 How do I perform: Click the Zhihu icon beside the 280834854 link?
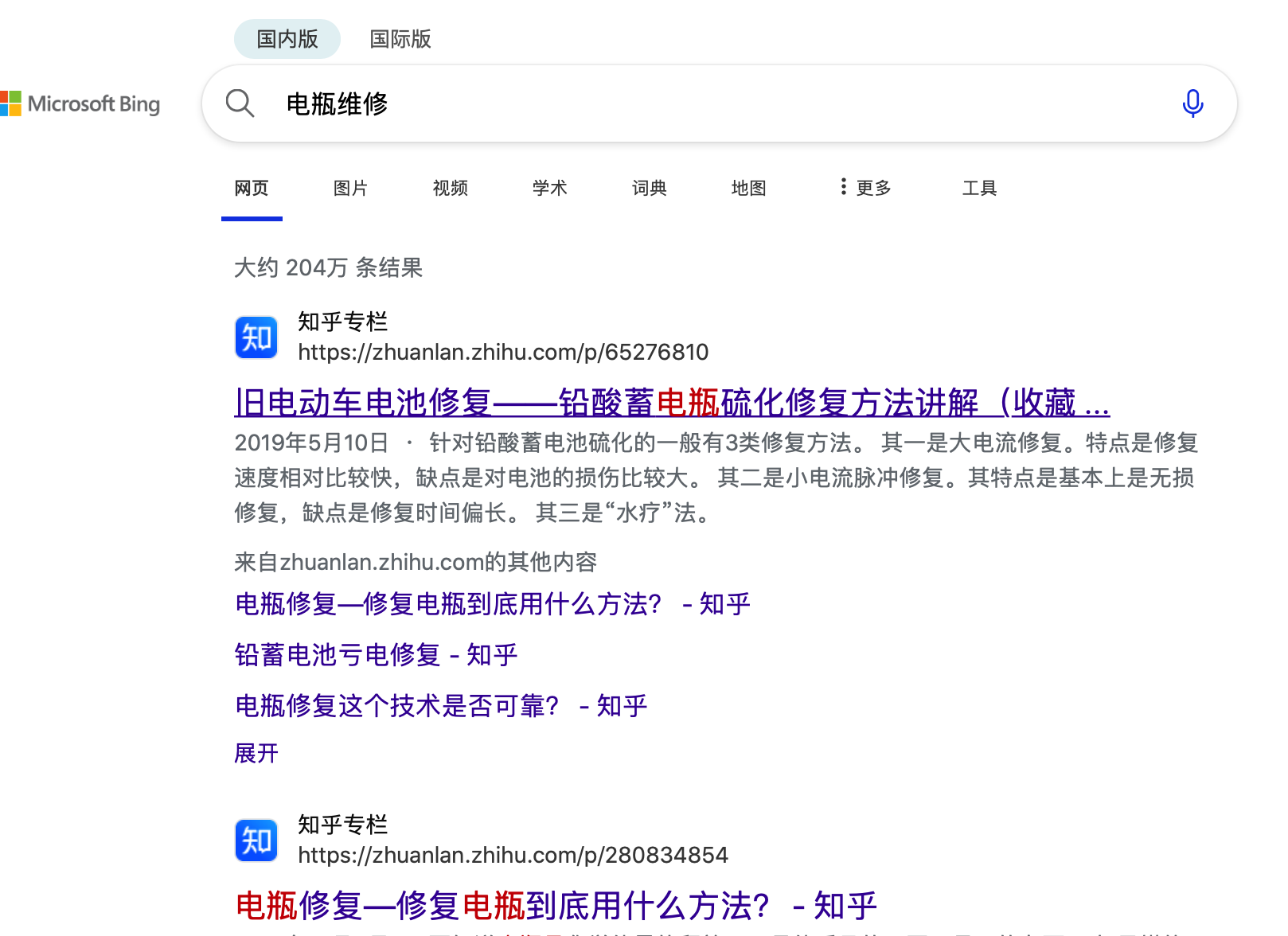click(256, 840)
